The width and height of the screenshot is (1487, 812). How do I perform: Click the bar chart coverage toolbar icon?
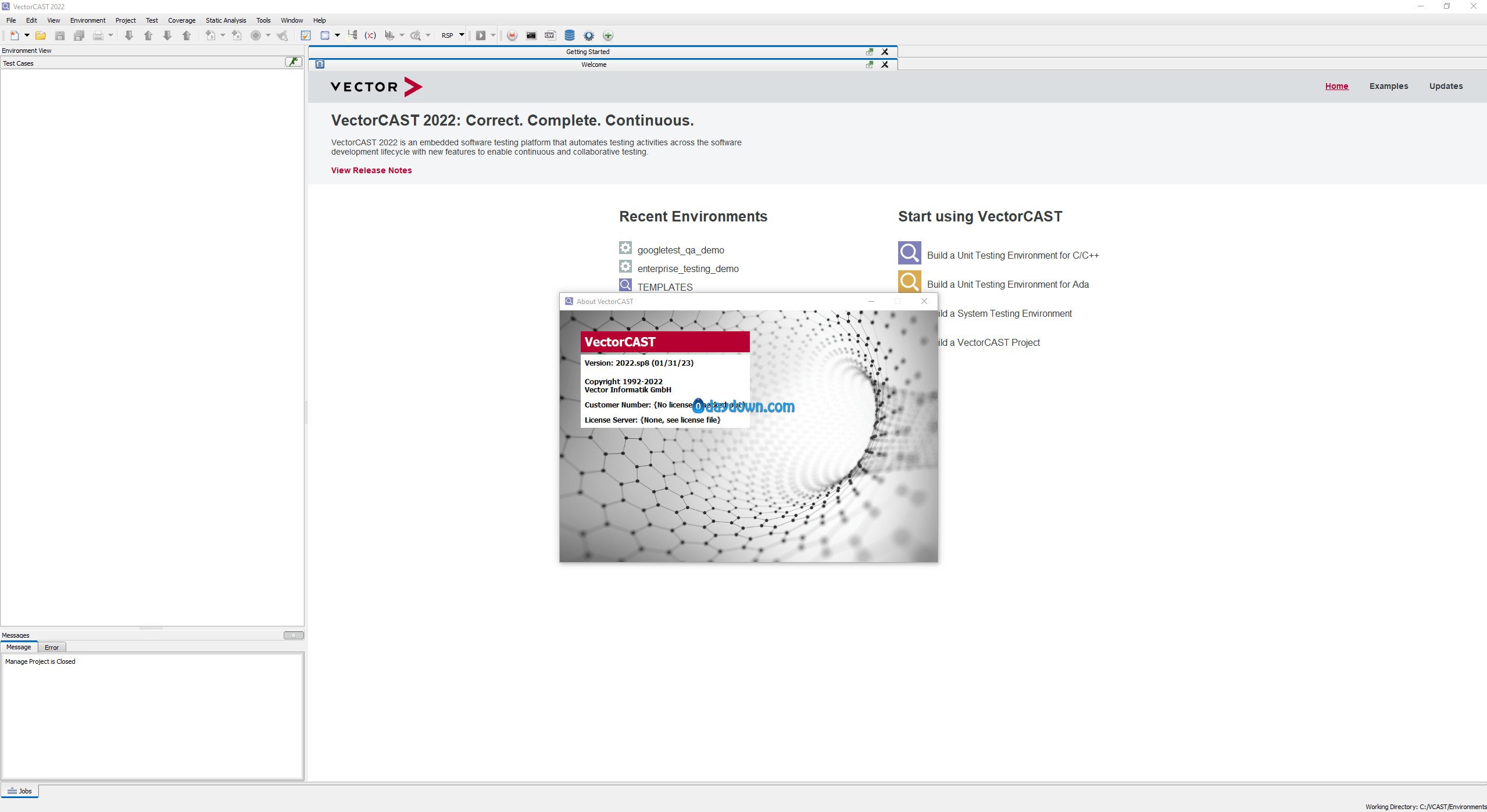pos(389,35)
